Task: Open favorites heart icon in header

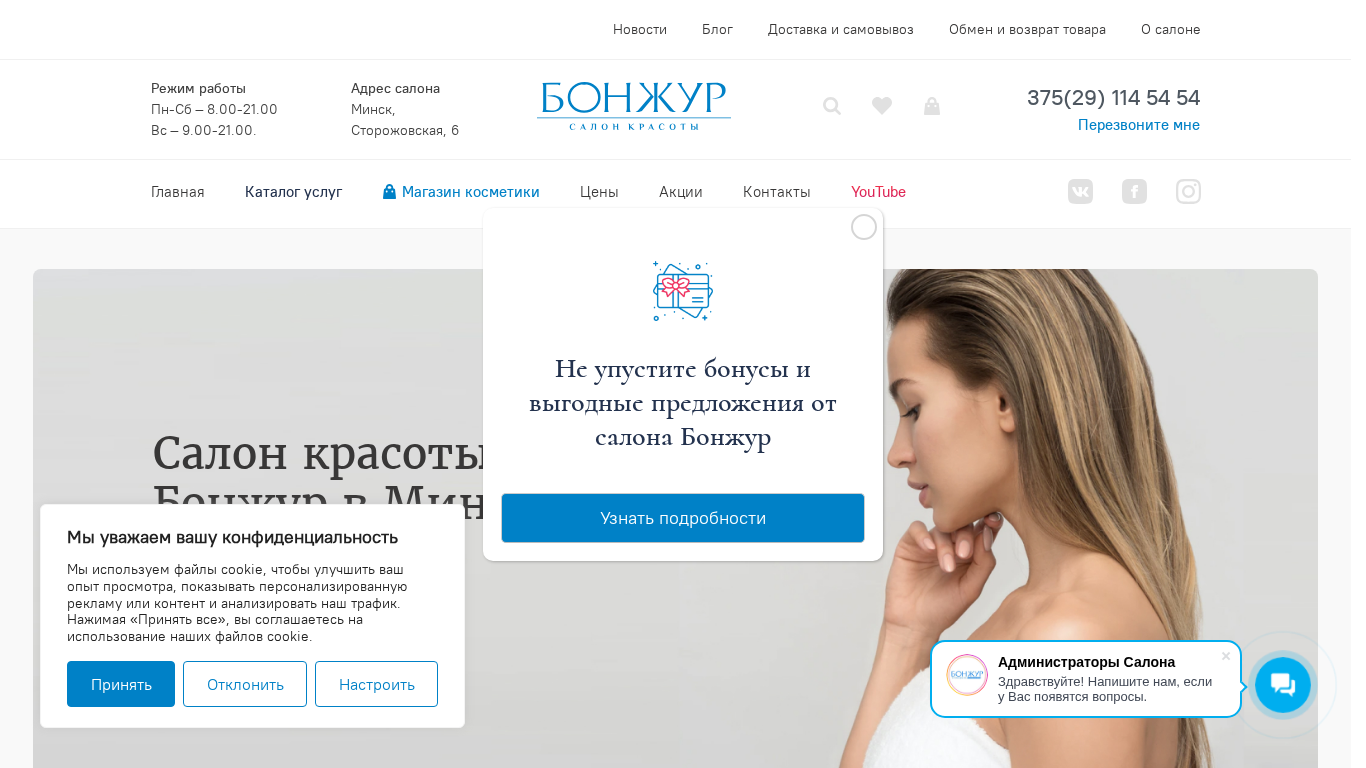Action: click(882, 106)
